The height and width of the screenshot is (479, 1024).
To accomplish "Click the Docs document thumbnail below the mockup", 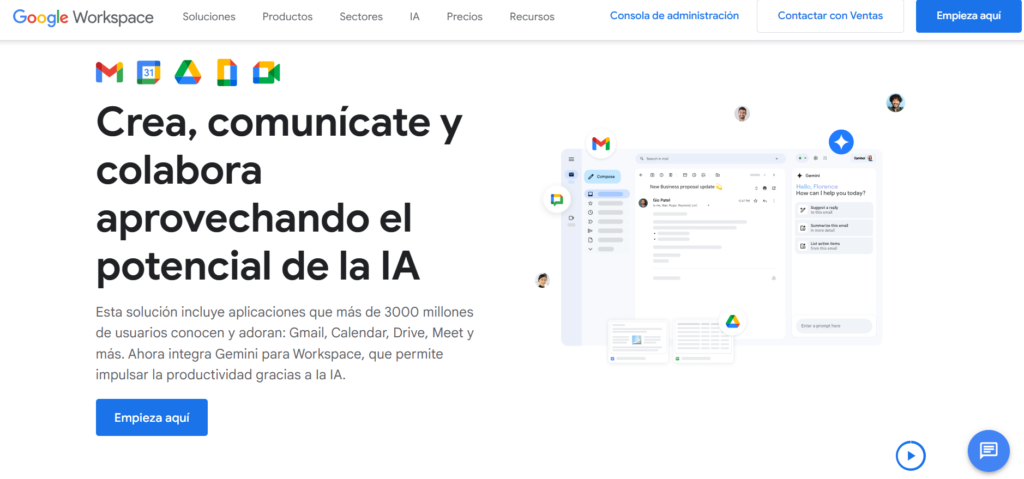I will [x=638, y=341].
